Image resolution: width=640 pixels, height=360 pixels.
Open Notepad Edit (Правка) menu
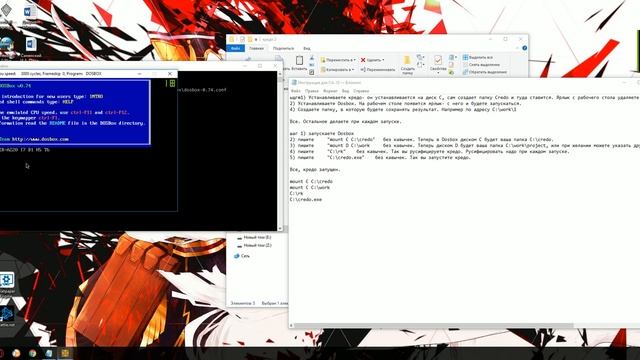(x=312, y=91)
